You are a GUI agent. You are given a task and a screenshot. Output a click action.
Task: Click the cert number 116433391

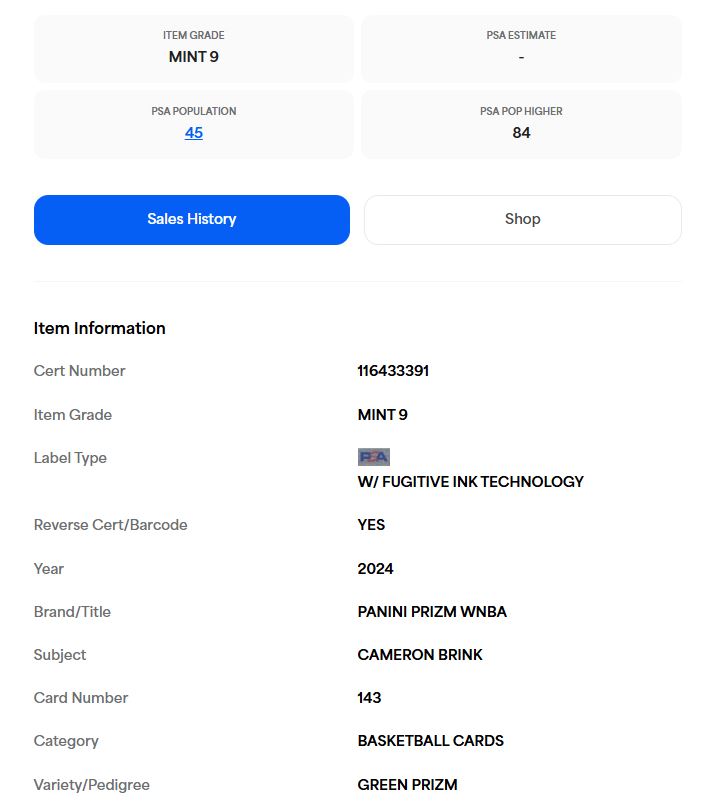[393, 371]
